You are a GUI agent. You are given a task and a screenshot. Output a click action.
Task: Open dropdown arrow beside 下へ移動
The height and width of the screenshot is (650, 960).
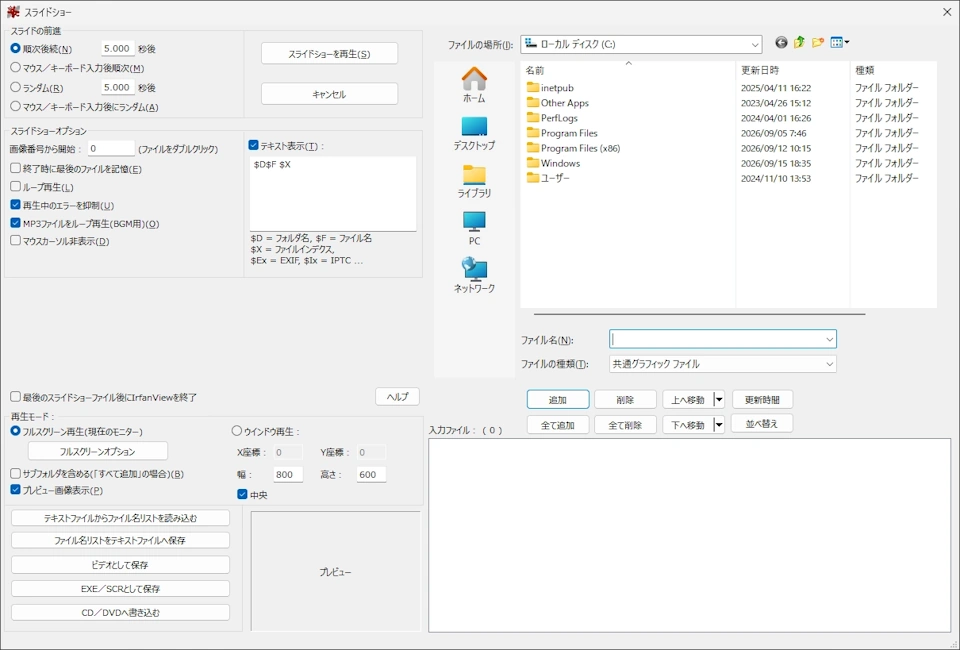[x=719, y=425]
